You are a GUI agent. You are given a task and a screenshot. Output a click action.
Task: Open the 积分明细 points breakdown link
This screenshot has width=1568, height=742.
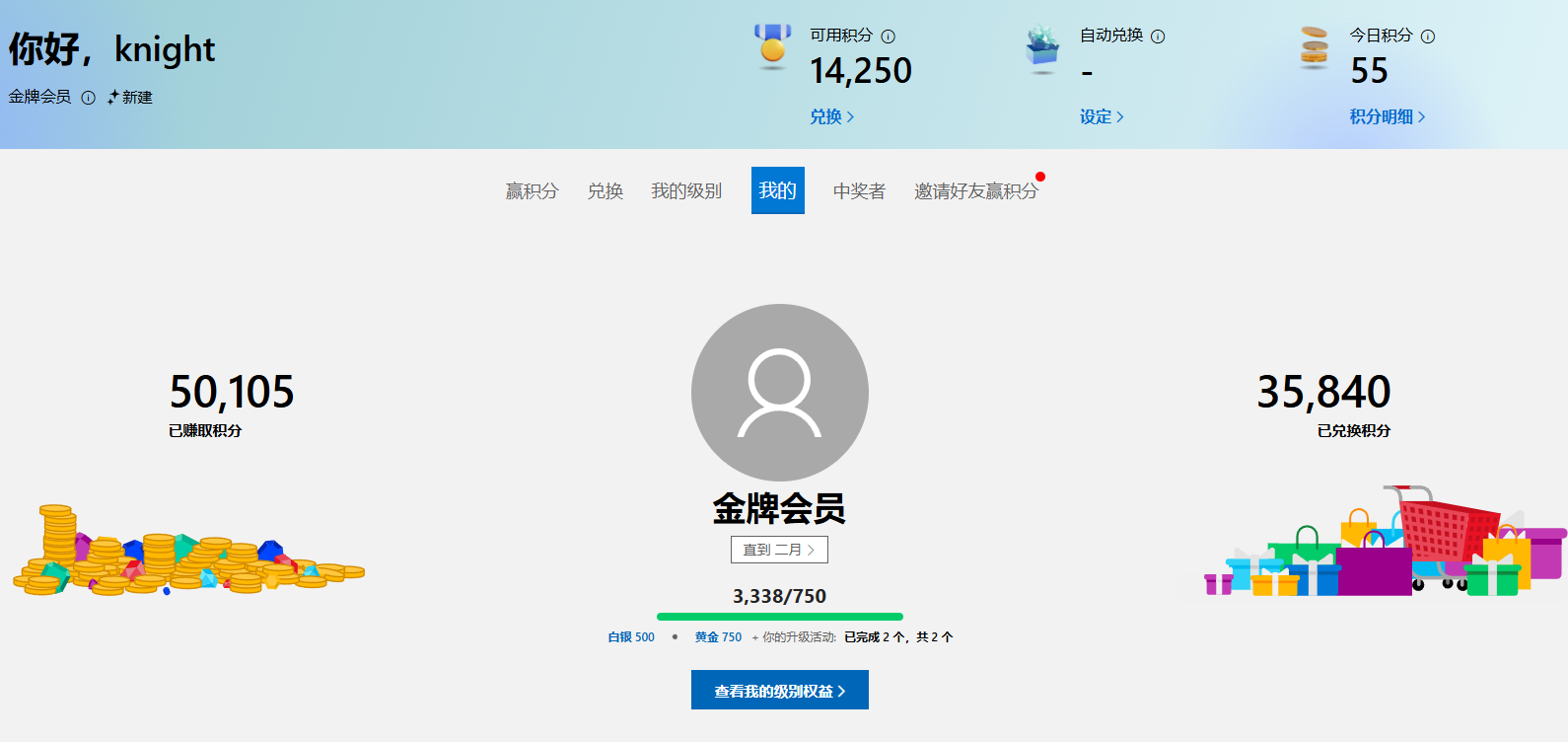click(x=1387, y=116)
